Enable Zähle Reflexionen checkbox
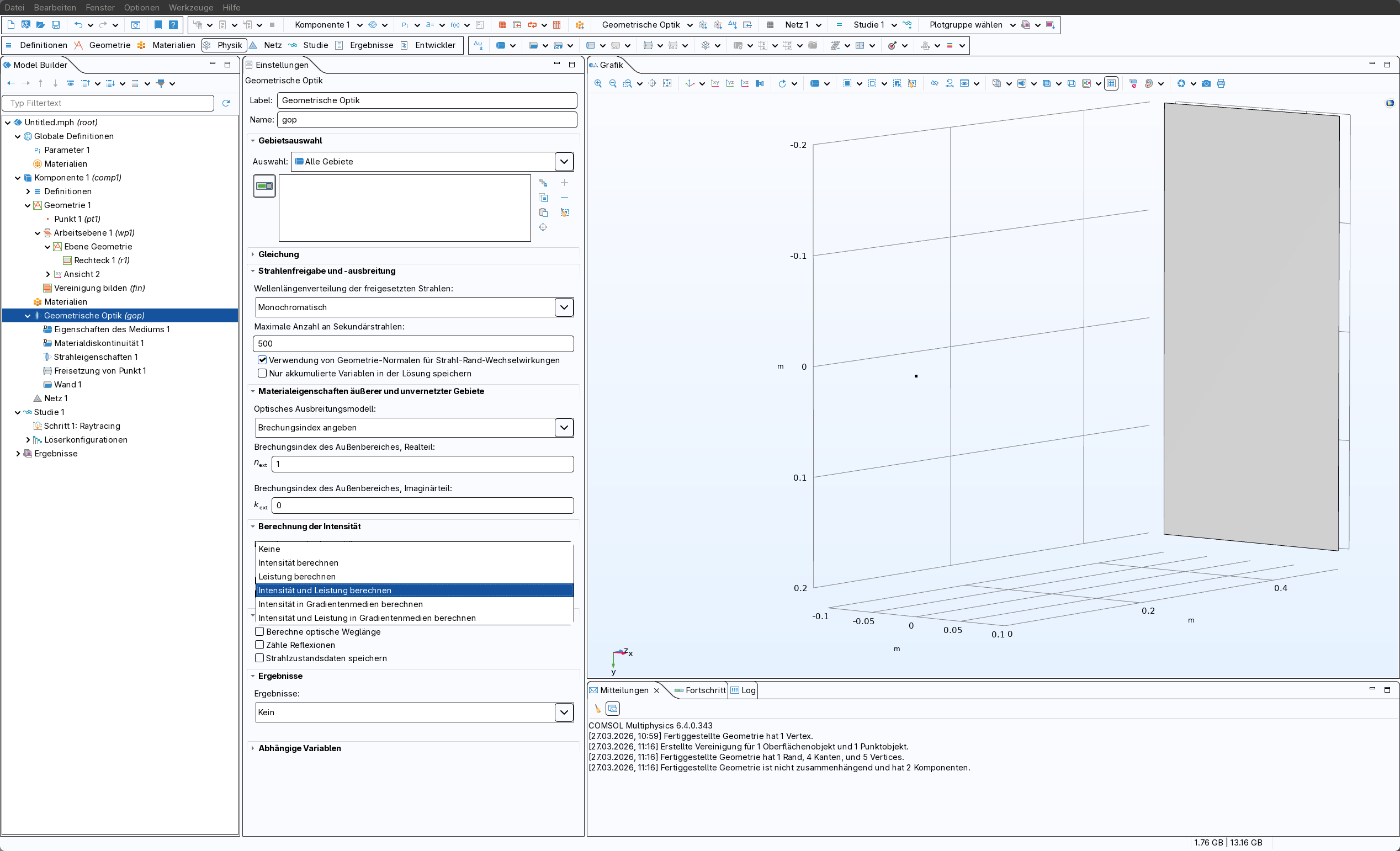 click(x=259, y=645)
